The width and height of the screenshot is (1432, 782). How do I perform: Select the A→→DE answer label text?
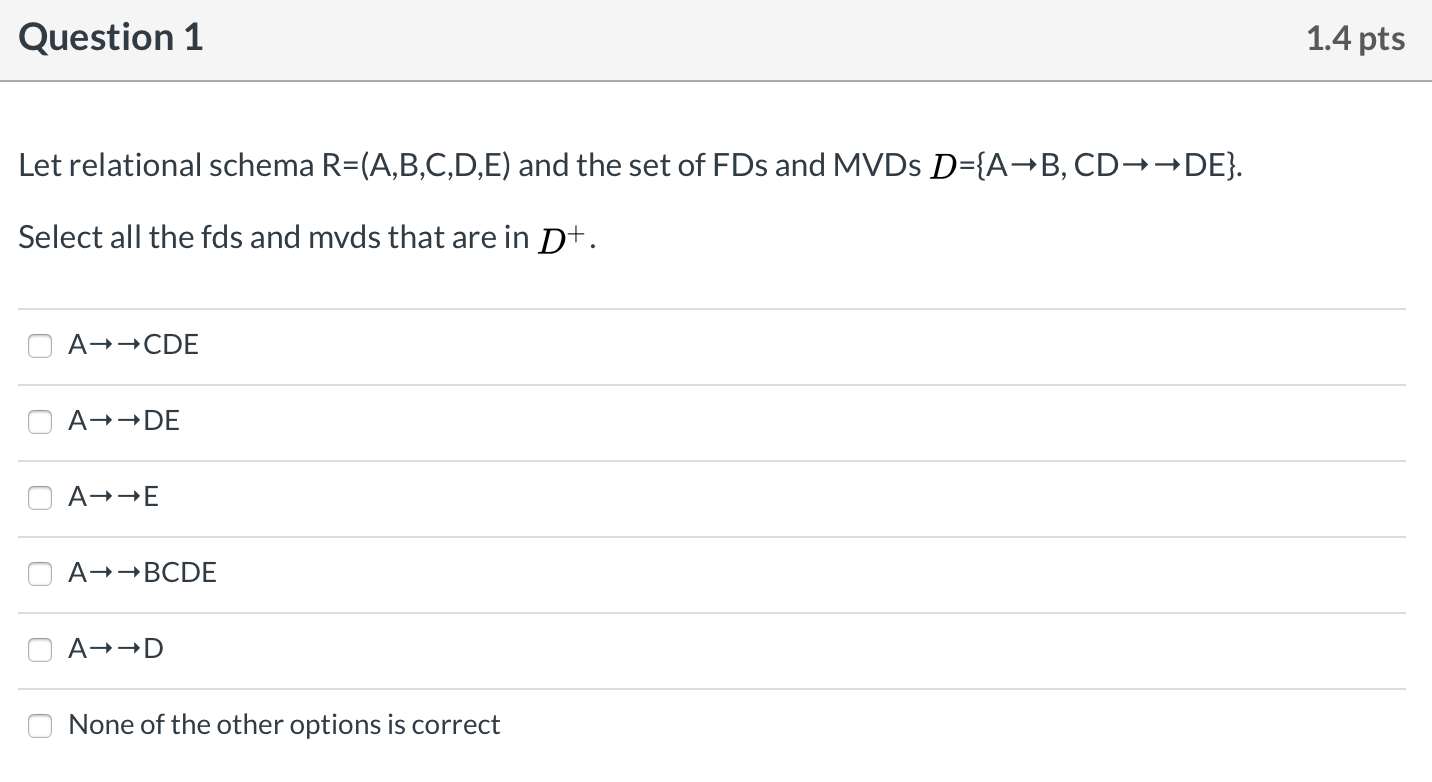tap(123, 420)
